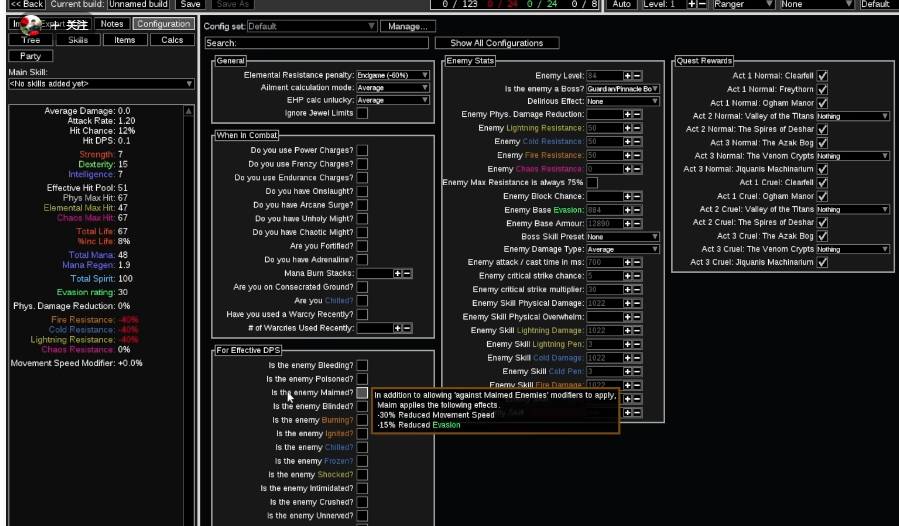The height and width of the screenshot is (526, 899).
Task: Click plus stepper for Enemy Level
Action: tap(627, 75)
